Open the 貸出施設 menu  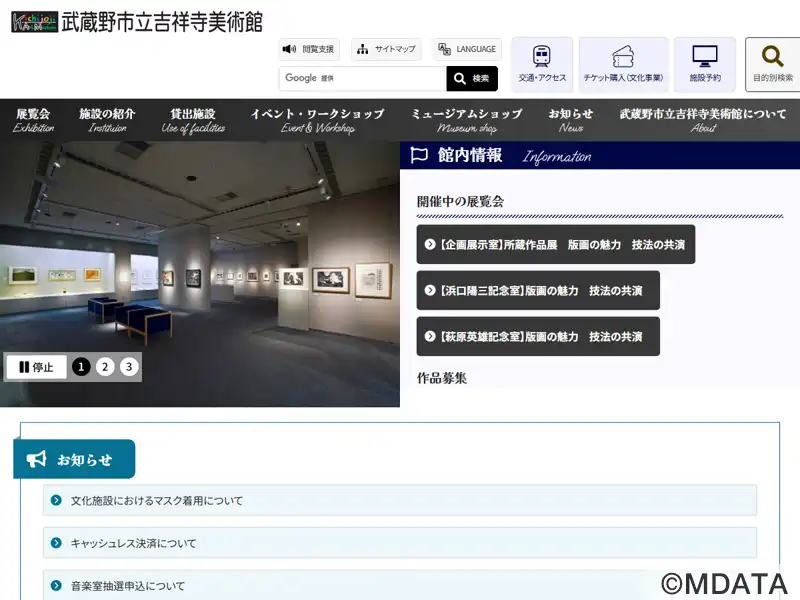pyautogui.click(x=193, y=120)
